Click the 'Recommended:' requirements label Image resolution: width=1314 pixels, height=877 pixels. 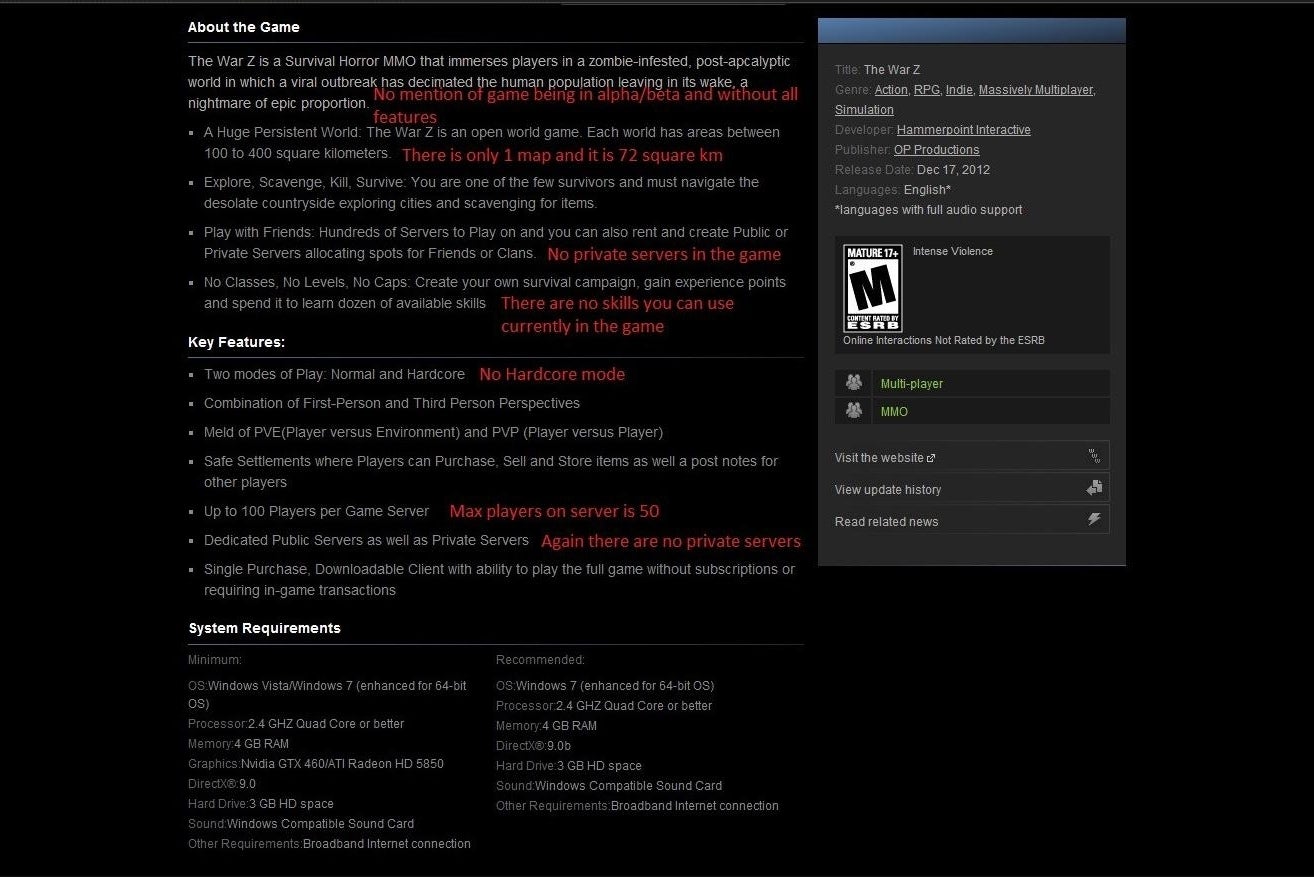541,660
